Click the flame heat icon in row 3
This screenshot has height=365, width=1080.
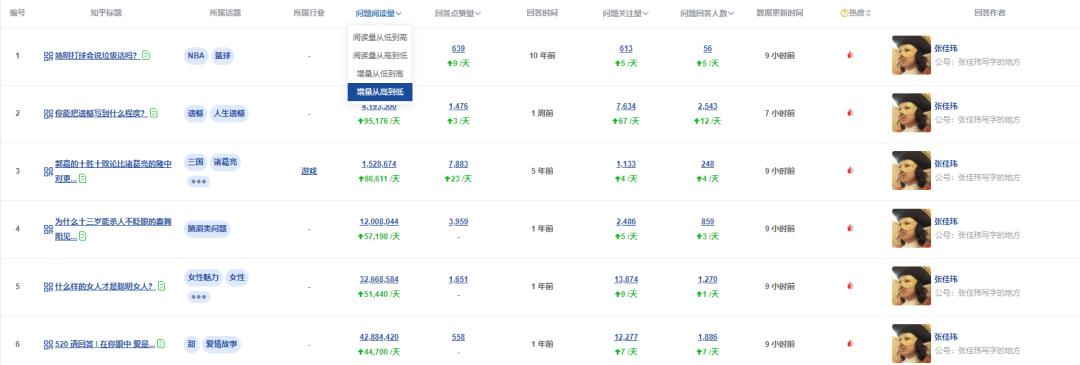pos(850,171)
